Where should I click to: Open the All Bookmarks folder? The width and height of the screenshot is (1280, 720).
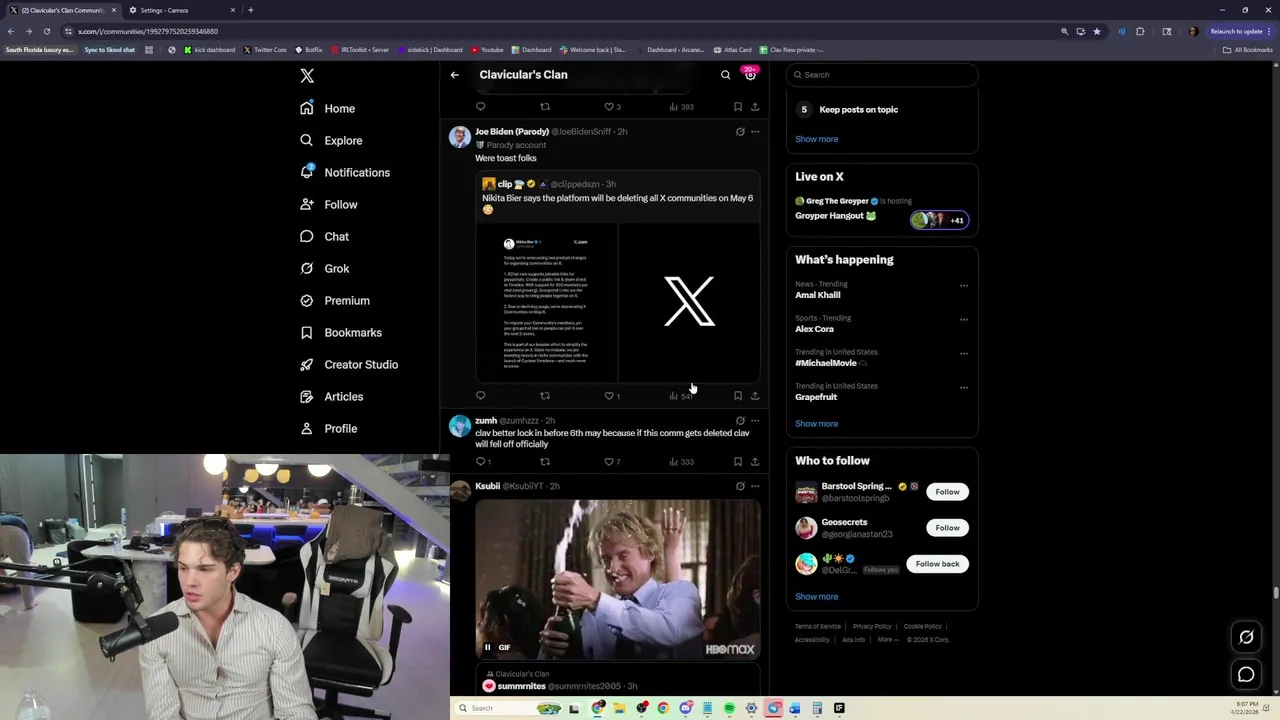[x=1248, y=50]
